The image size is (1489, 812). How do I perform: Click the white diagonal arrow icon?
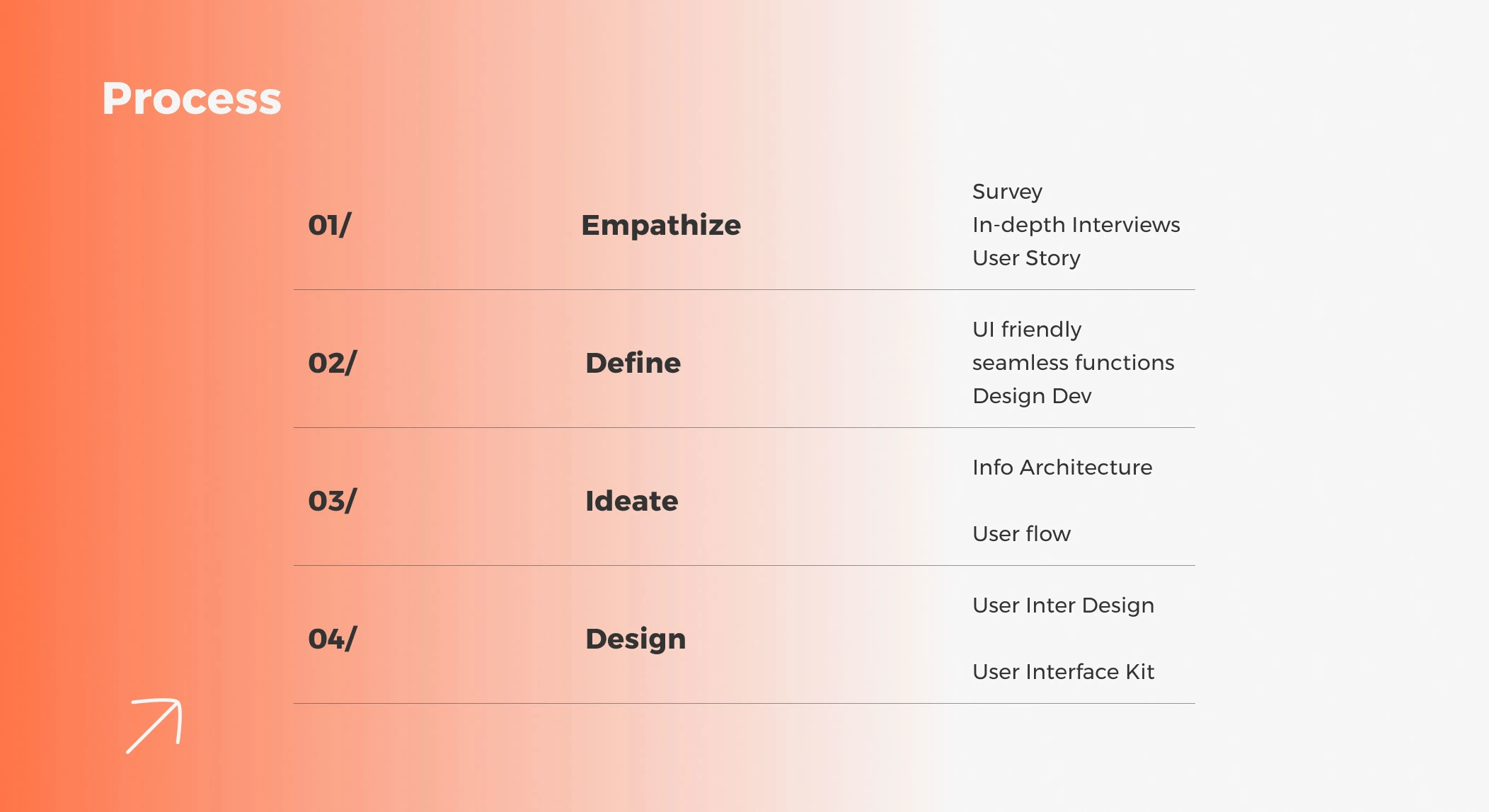pos(154,725)
